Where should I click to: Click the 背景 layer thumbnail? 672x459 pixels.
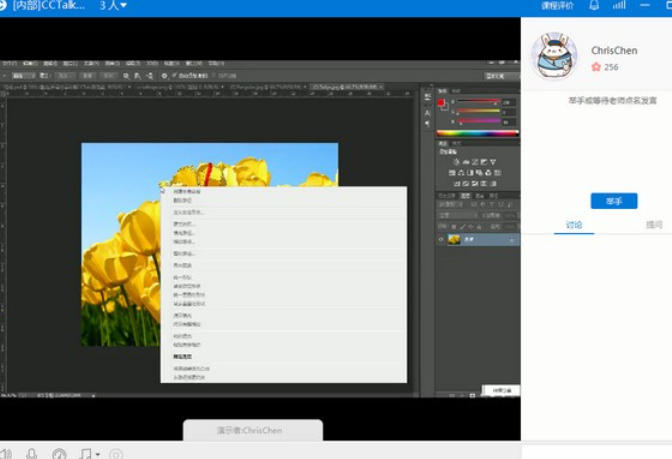[x=454, y=240]
